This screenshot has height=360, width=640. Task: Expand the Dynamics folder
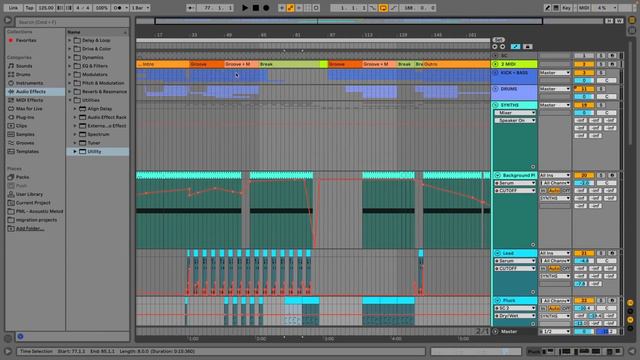[x=69, y=58]
